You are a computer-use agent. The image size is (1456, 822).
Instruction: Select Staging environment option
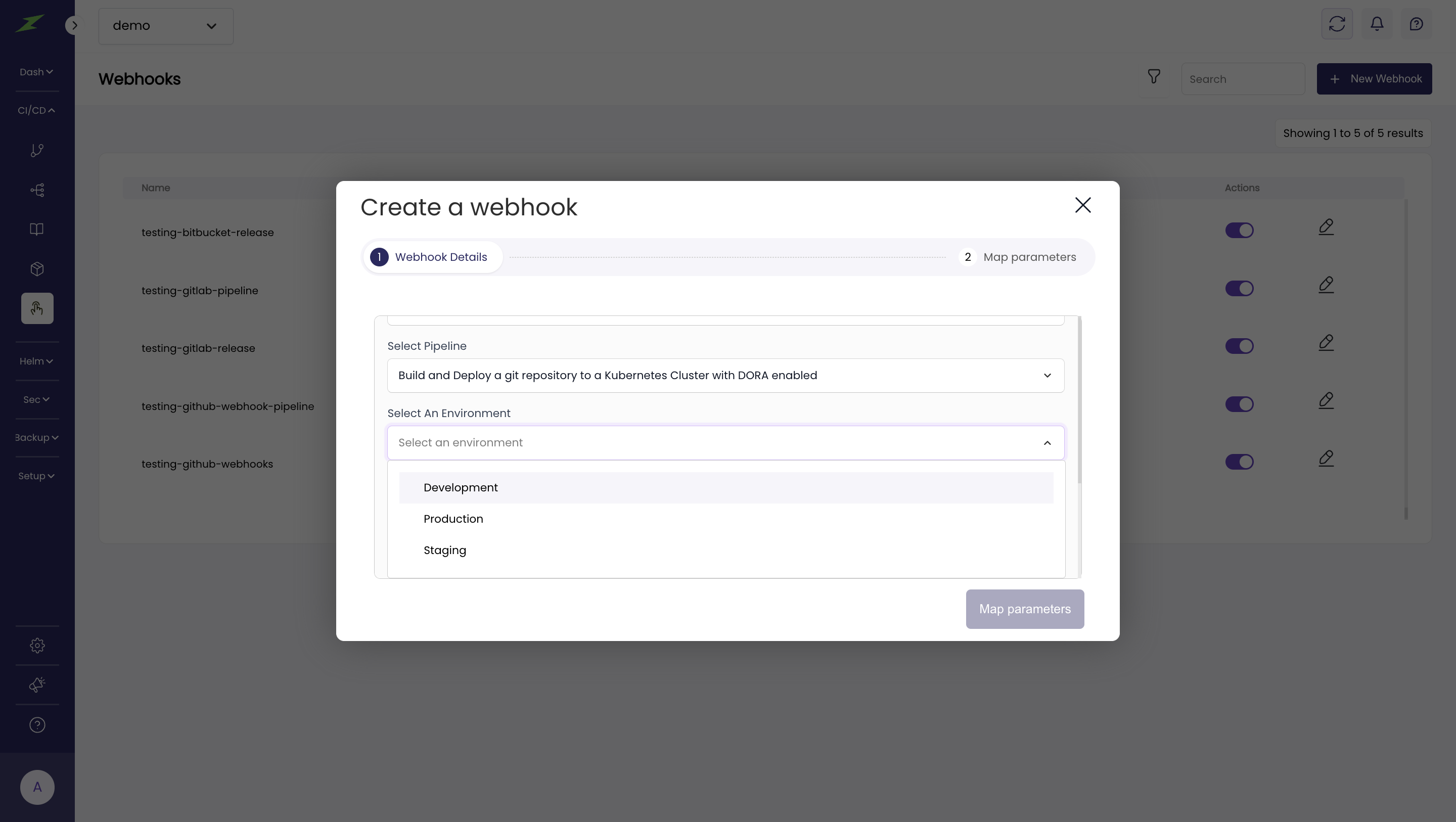tap(445, 550)
